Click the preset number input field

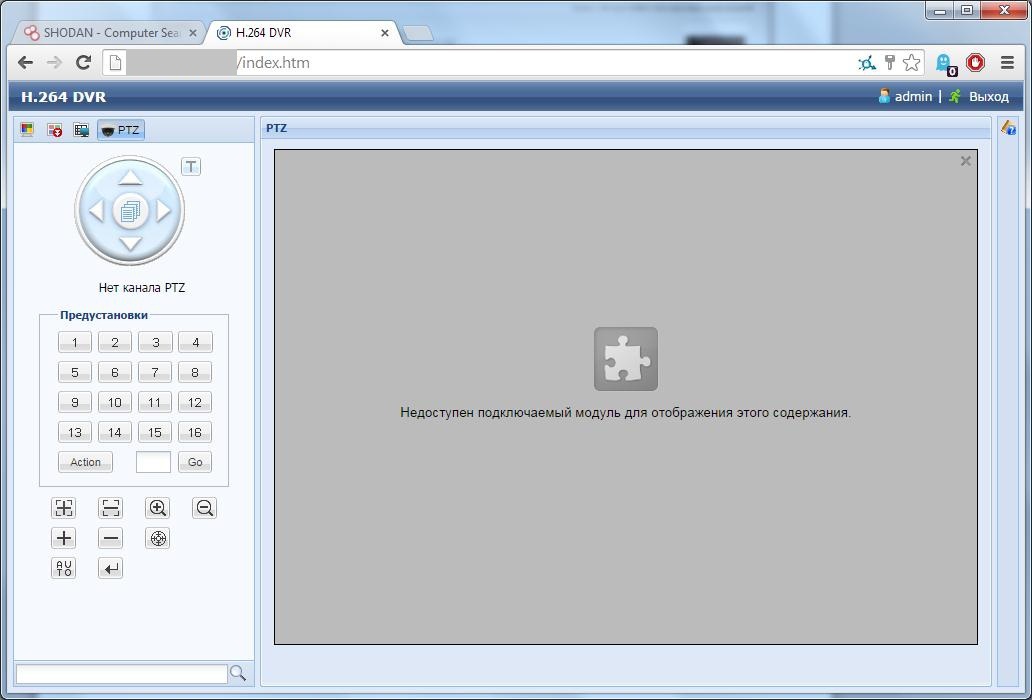[153, 462]
